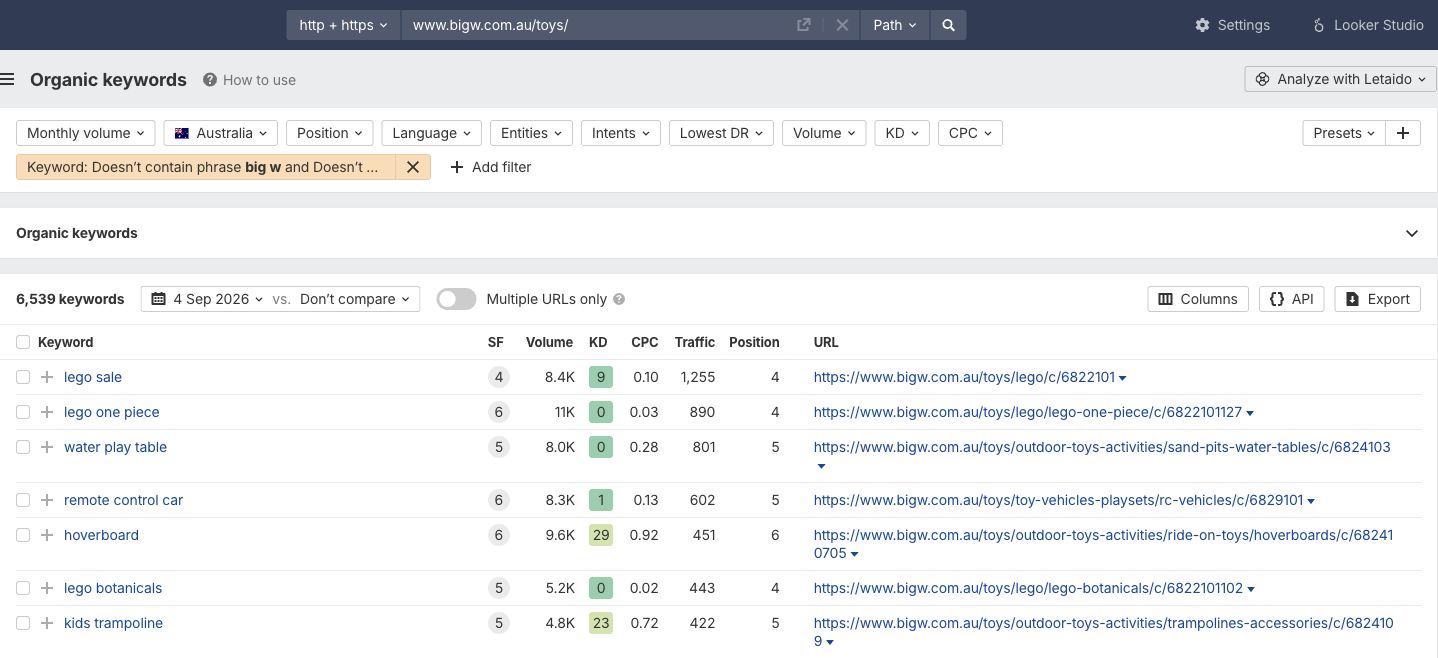The image size is (1438, 658).
Task: Clear the URL field with X icon
Action: (842, 25)
